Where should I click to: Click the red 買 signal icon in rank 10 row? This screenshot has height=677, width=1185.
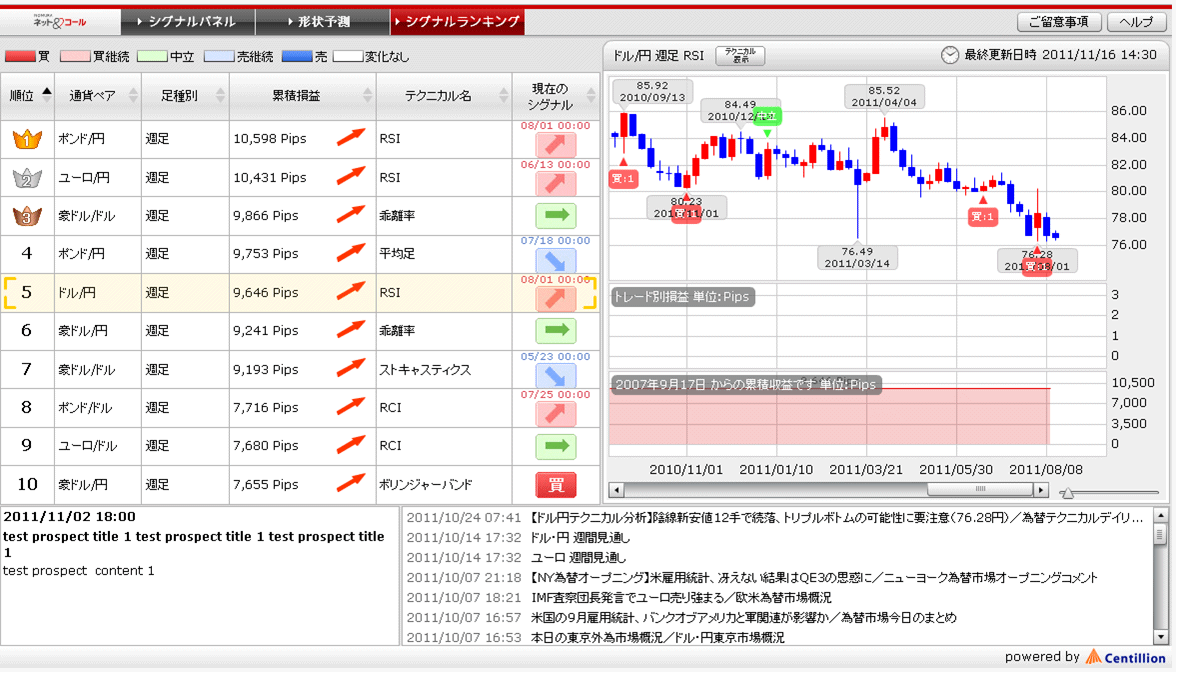pos(556,485)
